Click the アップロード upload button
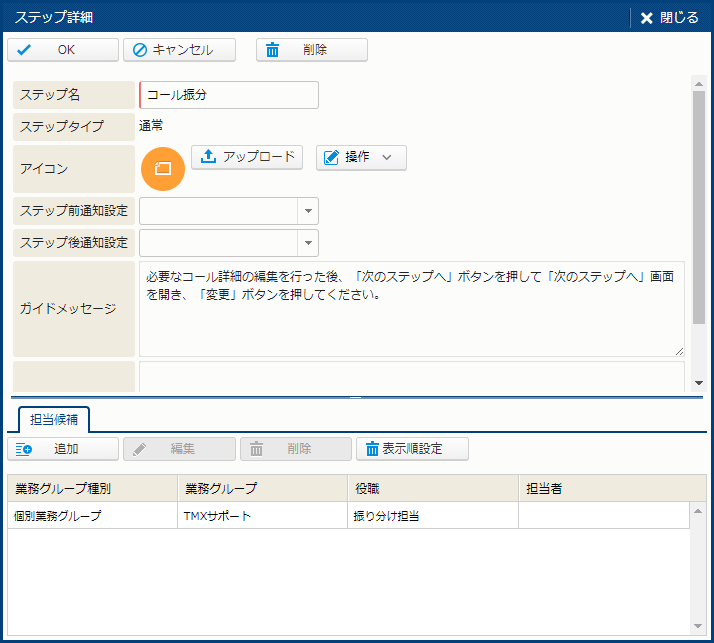 247,157
